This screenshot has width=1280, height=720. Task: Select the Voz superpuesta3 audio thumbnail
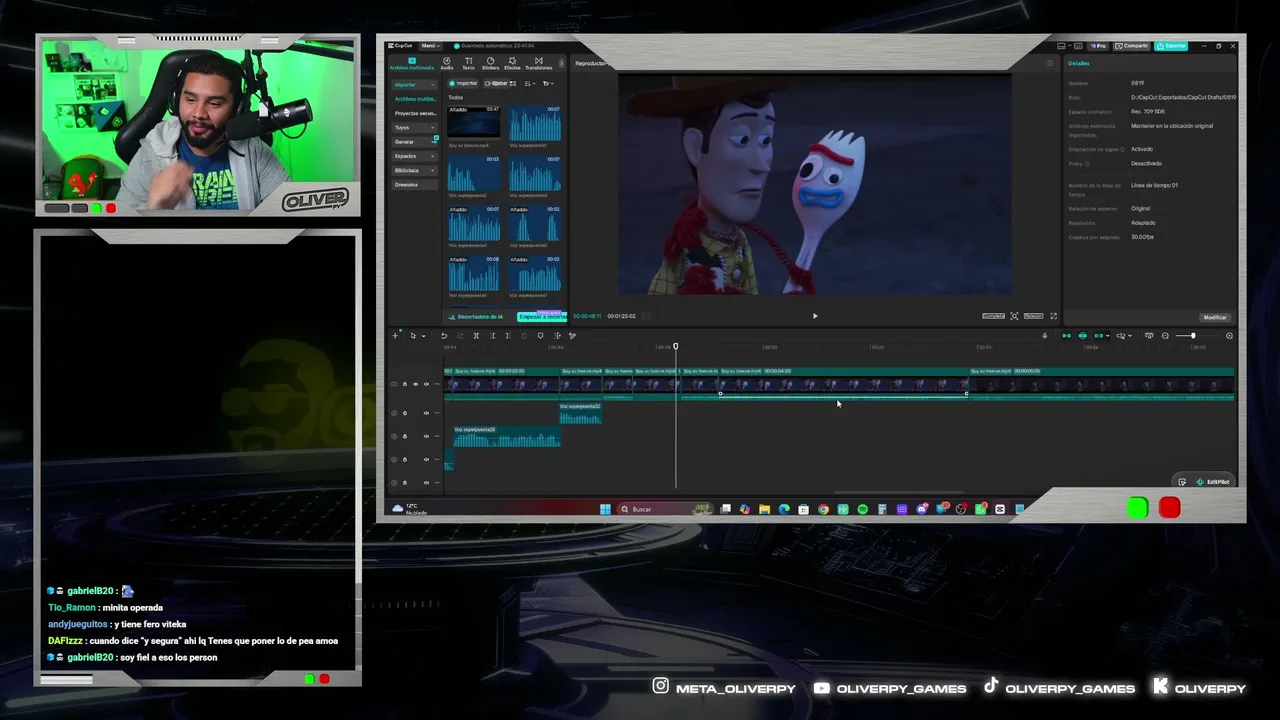[x=535, y=172]
